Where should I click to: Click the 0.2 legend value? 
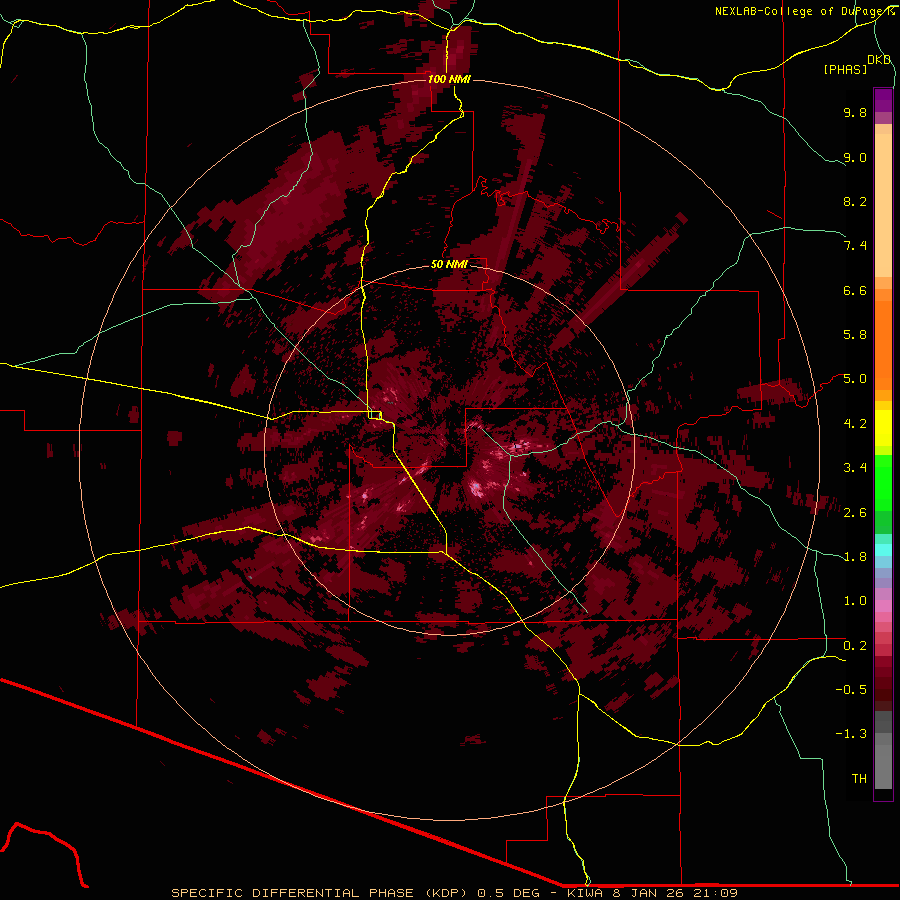coord(855,646)
